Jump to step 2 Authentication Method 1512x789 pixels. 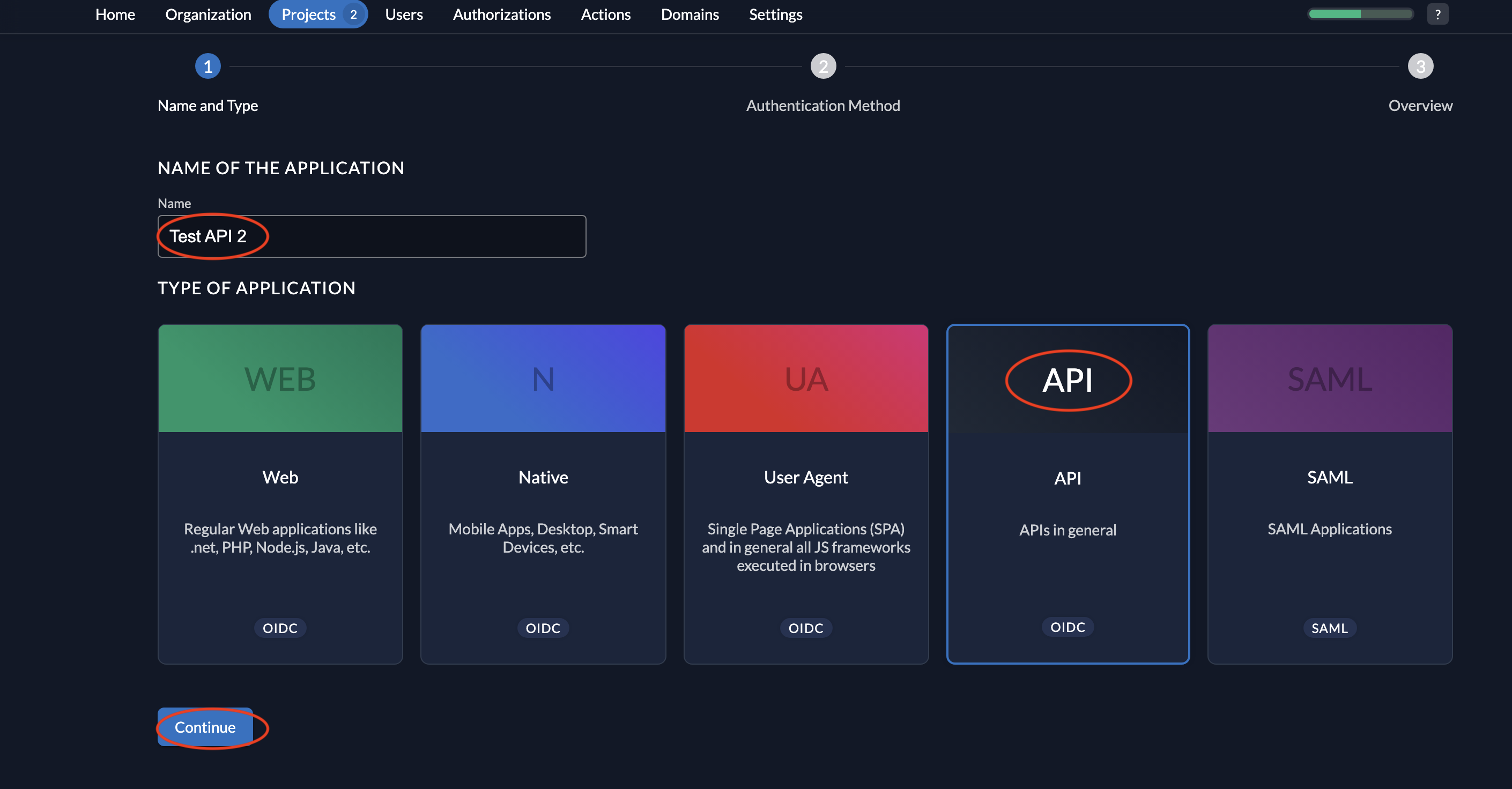pos(823,66)
